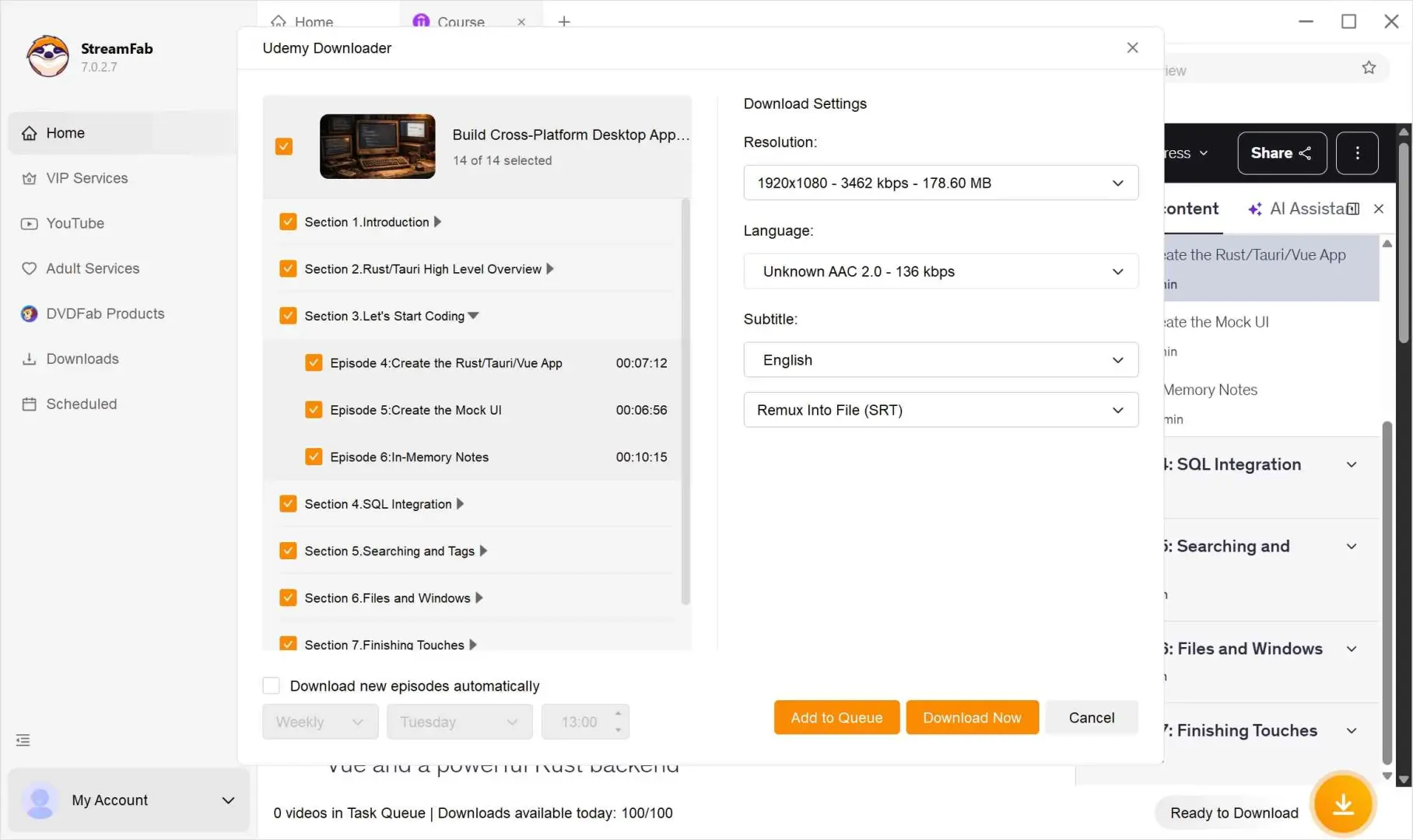Click Add to Queue
The image size is (1413, 840).
point(836,717)
